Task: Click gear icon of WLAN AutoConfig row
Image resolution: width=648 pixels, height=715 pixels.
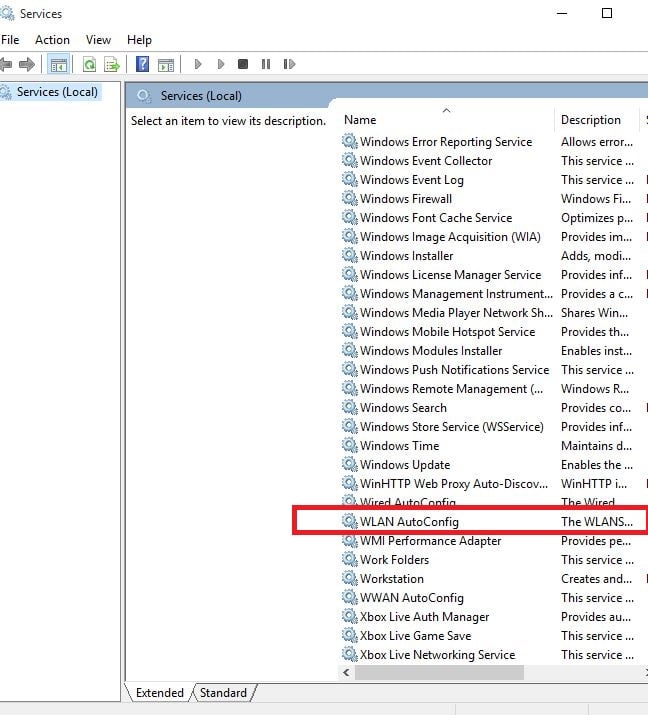Action: [x=350, y=521]
